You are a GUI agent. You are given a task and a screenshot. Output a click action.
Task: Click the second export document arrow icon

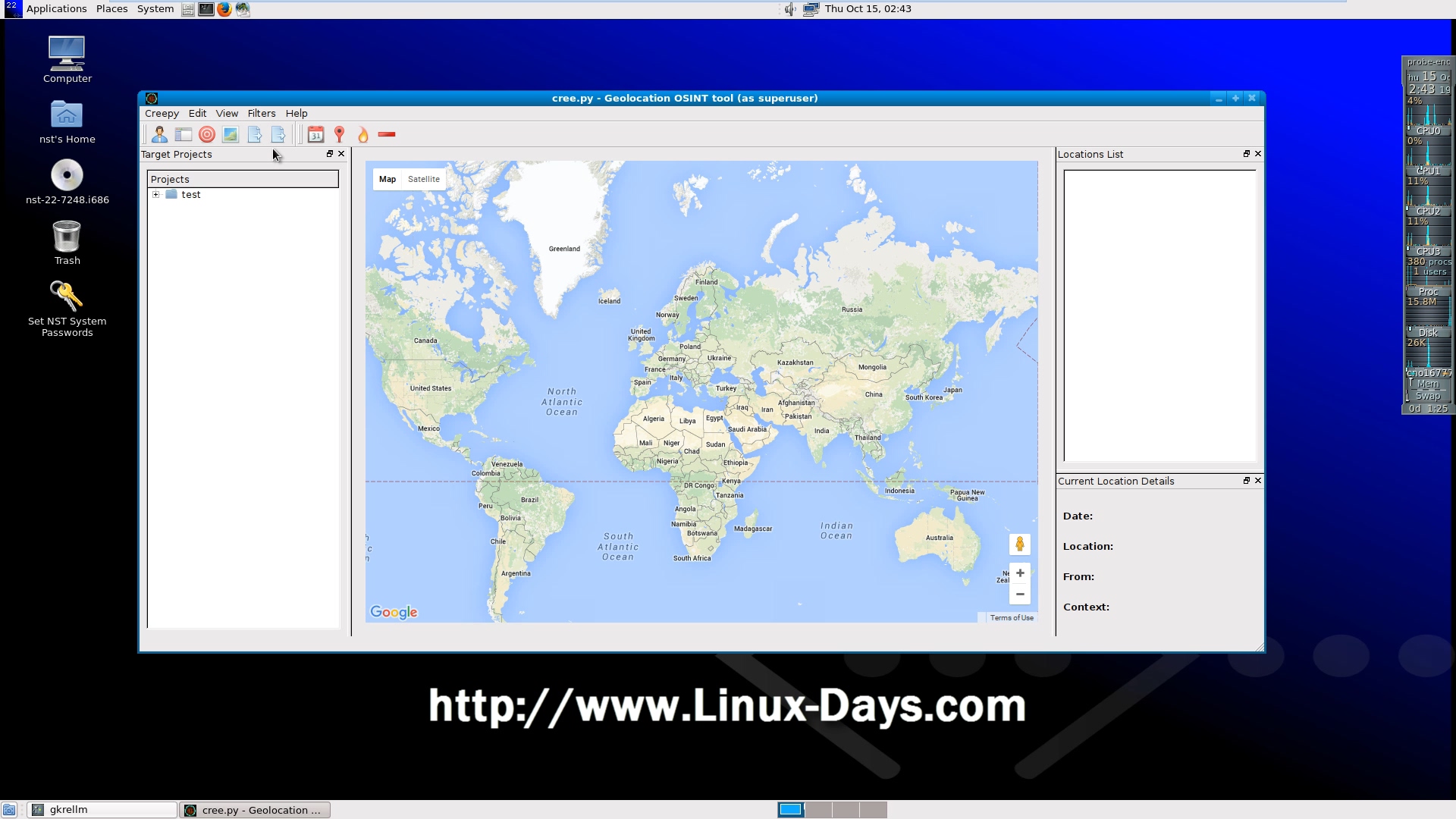click(x=278, y=134)
